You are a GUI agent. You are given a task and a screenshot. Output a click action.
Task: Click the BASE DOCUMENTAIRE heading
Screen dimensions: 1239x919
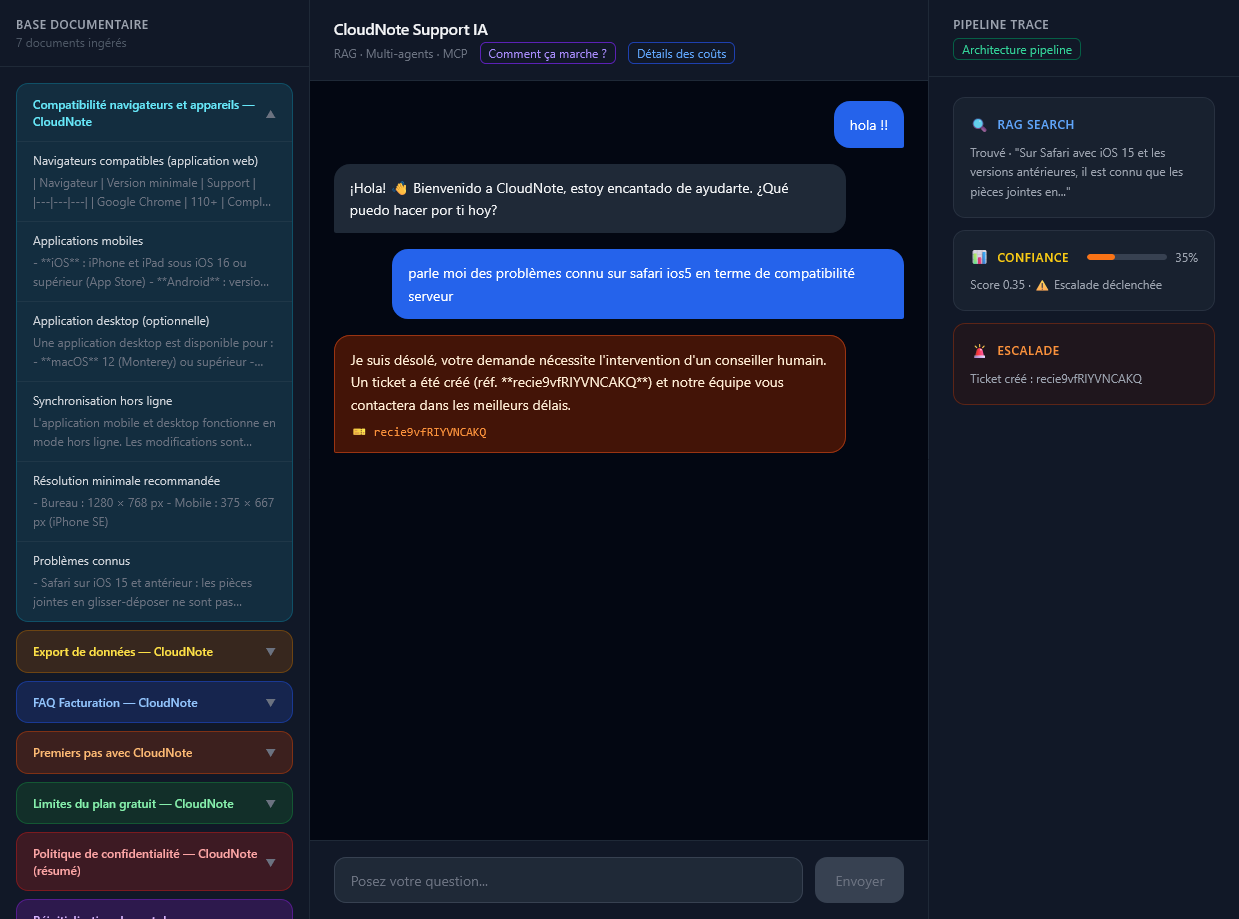click(82, 25)
